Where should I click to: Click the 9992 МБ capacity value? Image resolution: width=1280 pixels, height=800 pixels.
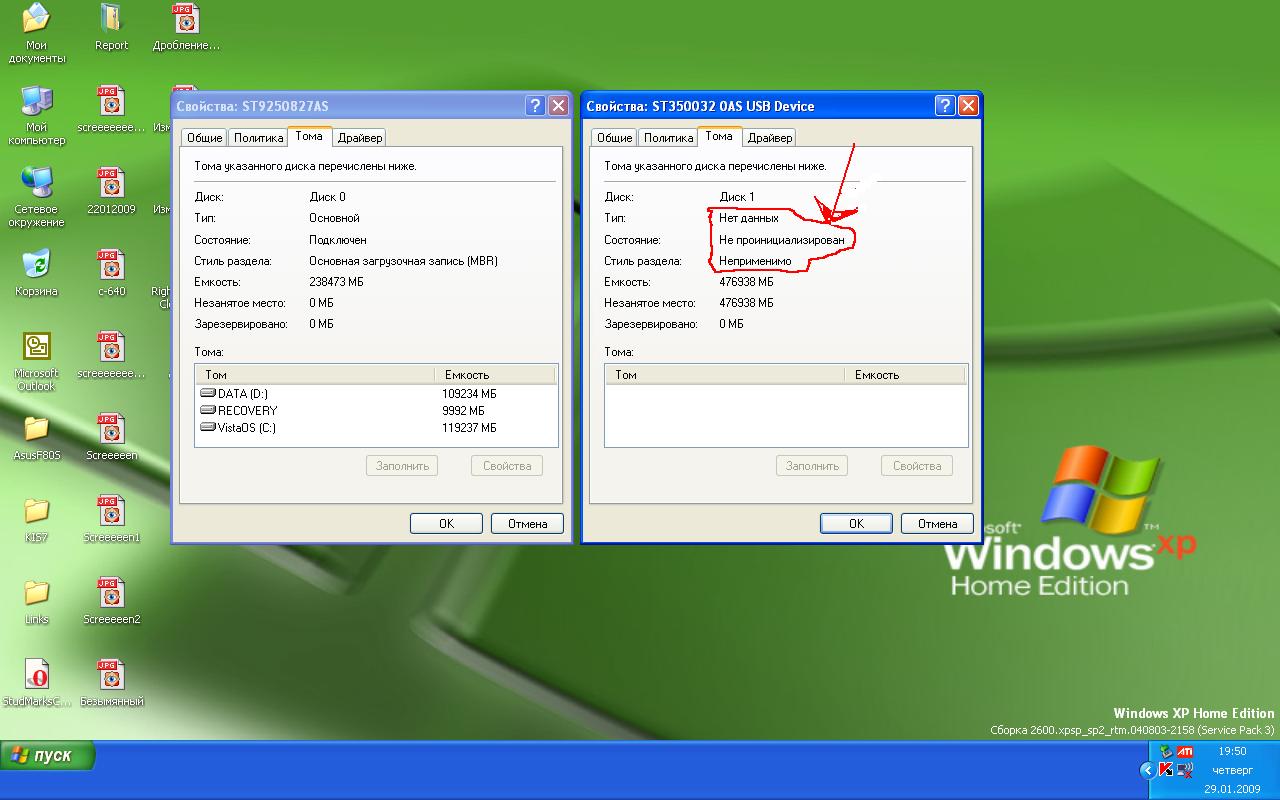click(x=463, y=411)
